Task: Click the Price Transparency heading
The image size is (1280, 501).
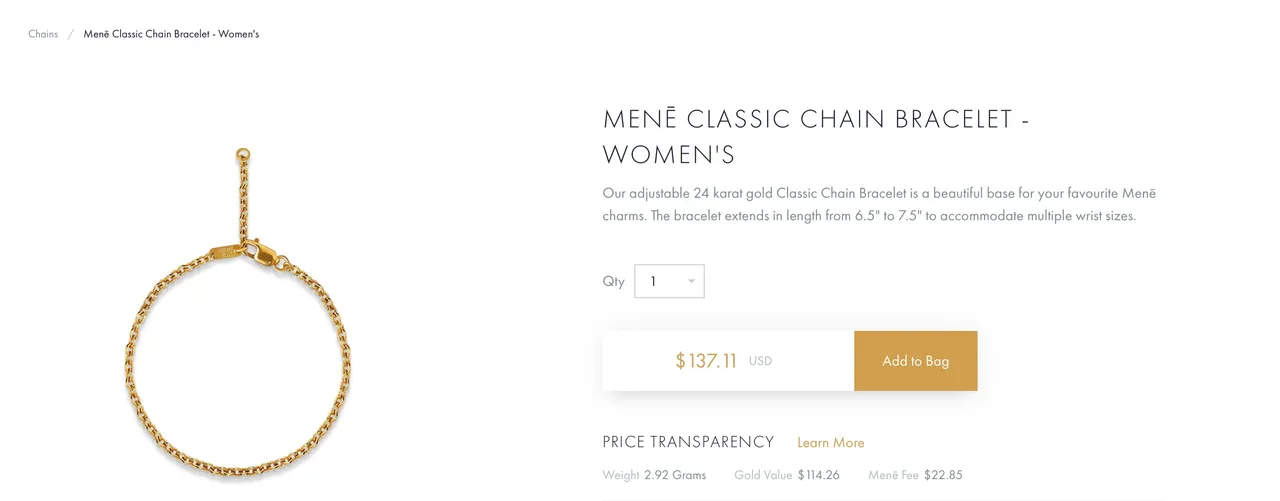Action: pyautogui.click(x=688, y=442)
